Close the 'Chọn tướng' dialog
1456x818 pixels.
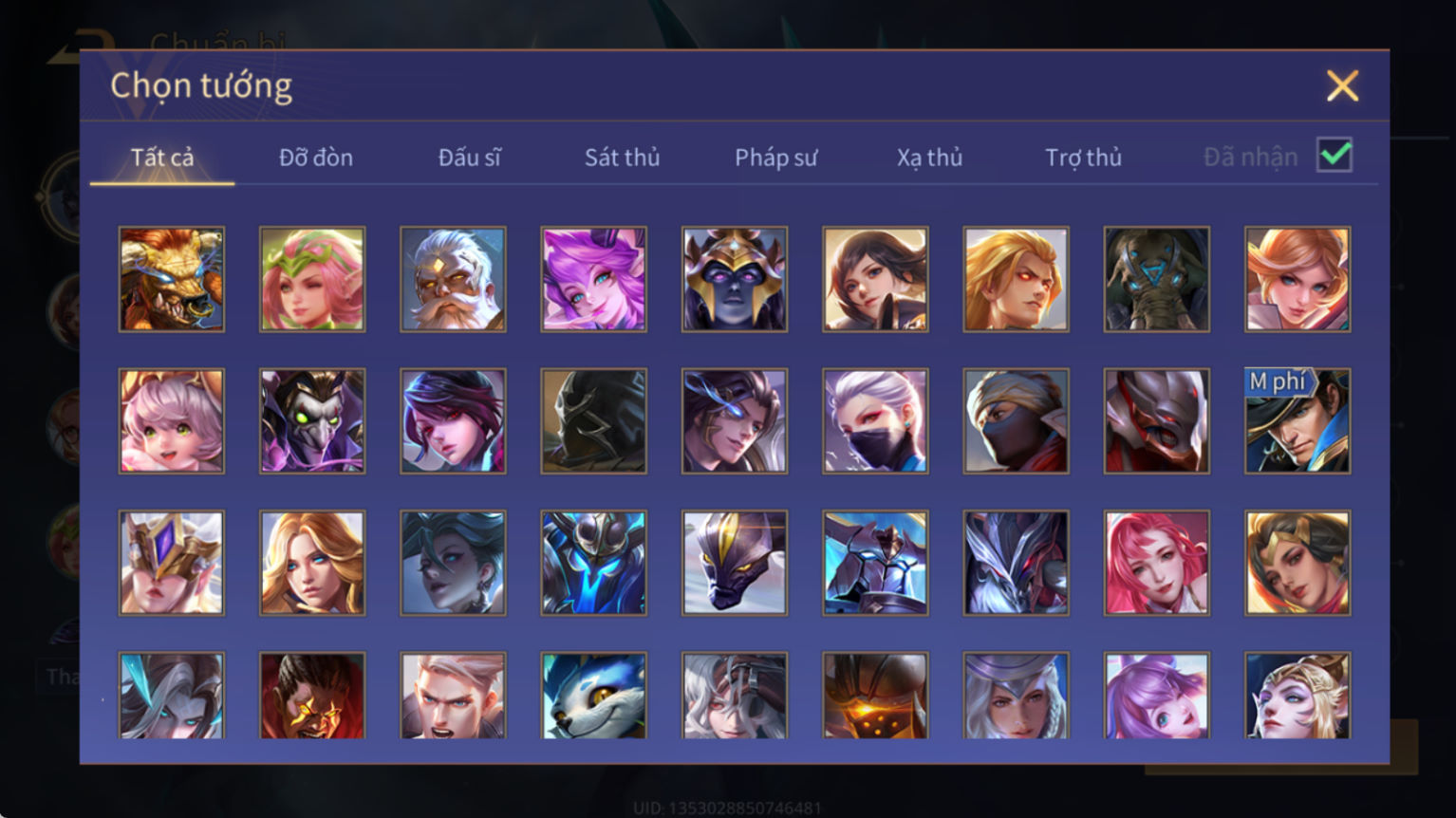(1342, 86)
